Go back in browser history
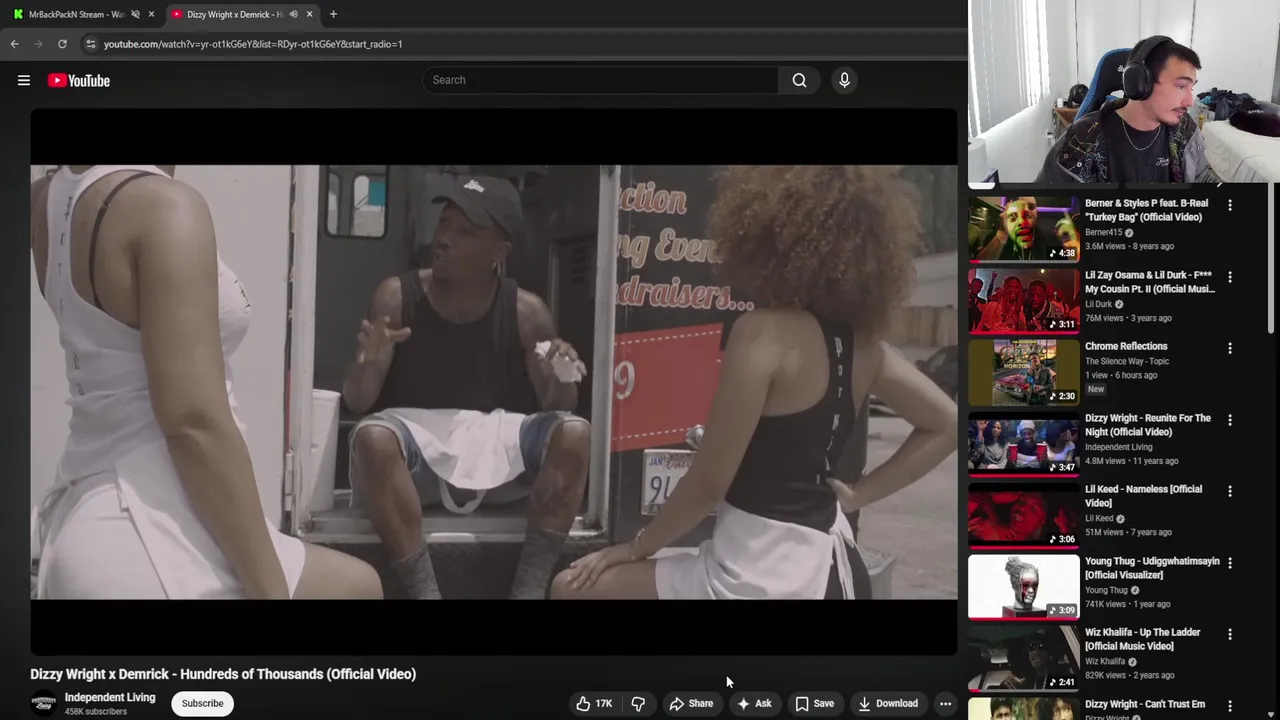The height and width of the screenshot is (720, 1280). (x=14, y=44)
